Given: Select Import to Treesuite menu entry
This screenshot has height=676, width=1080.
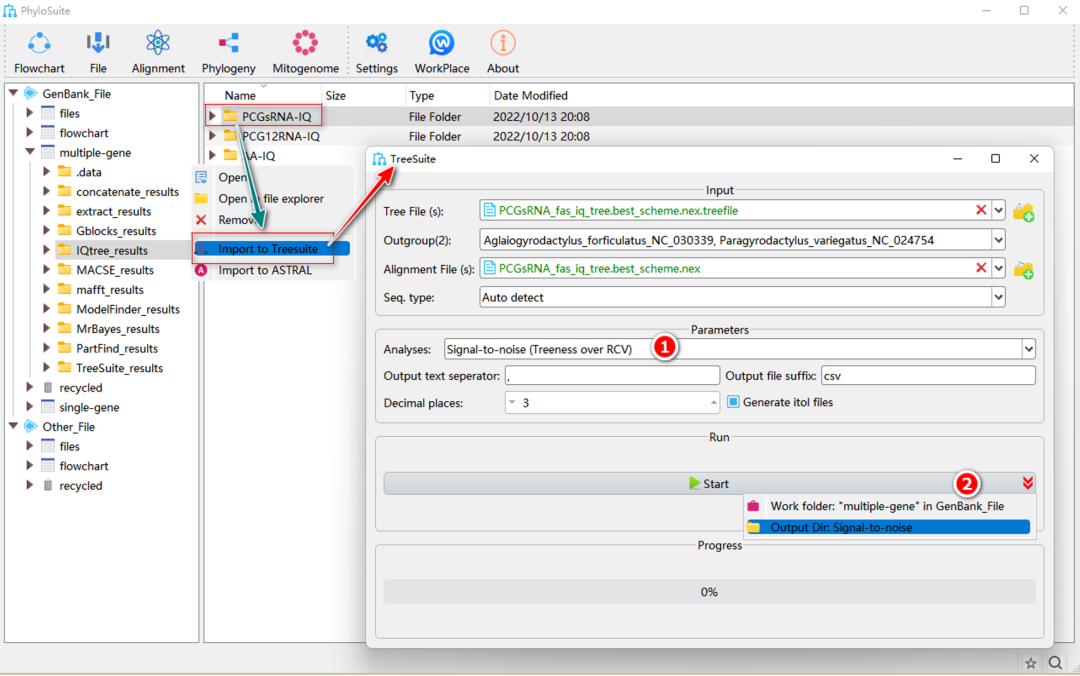Looking at the screenshot, I should point(271,249).
